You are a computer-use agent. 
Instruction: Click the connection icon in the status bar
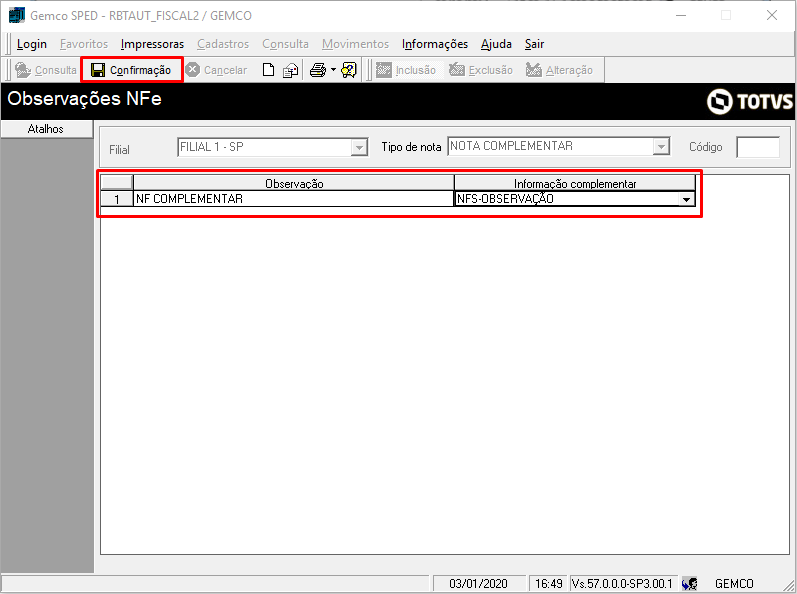click(689, 584)
